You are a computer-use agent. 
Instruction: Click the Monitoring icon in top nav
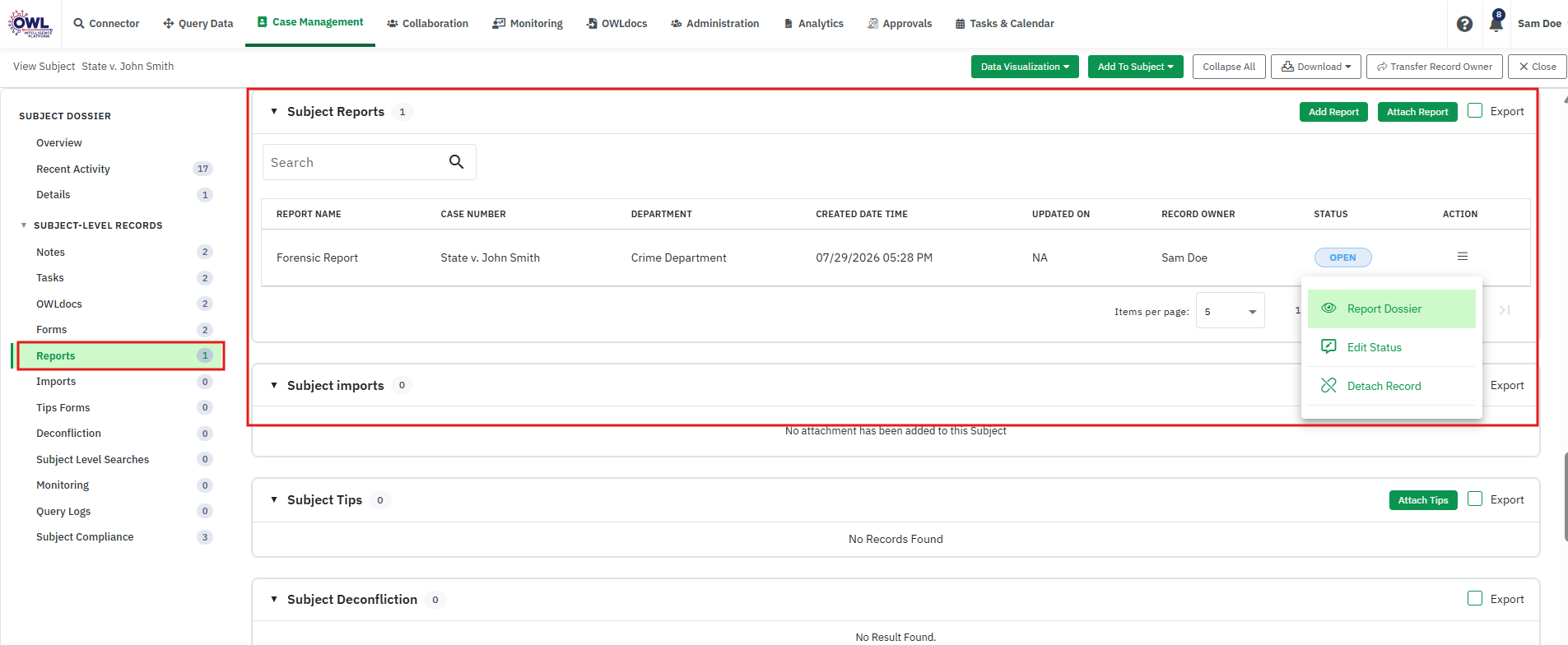[499, 23]
